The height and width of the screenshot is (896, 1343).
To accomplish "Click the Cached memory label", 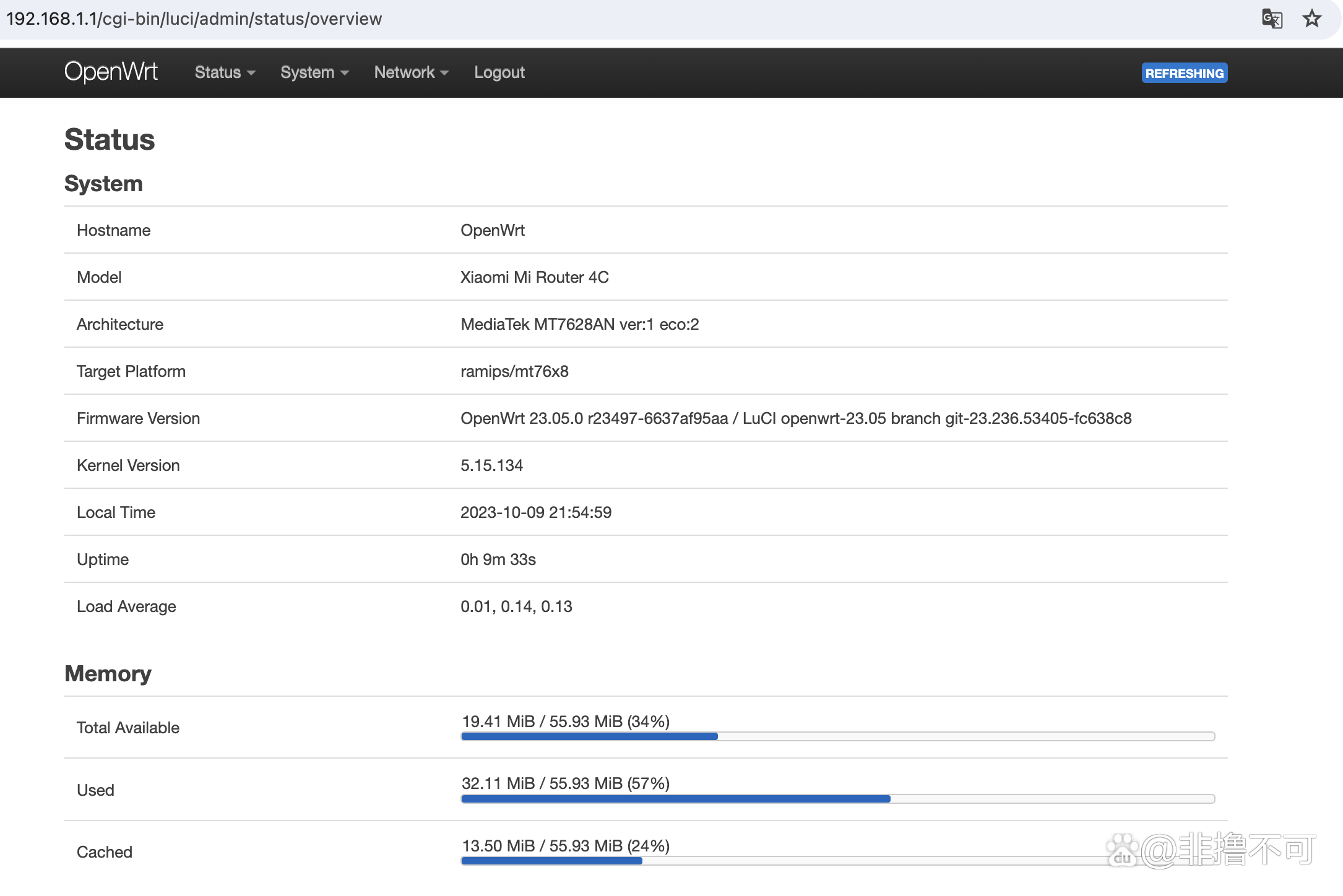I will coord(105,852).
